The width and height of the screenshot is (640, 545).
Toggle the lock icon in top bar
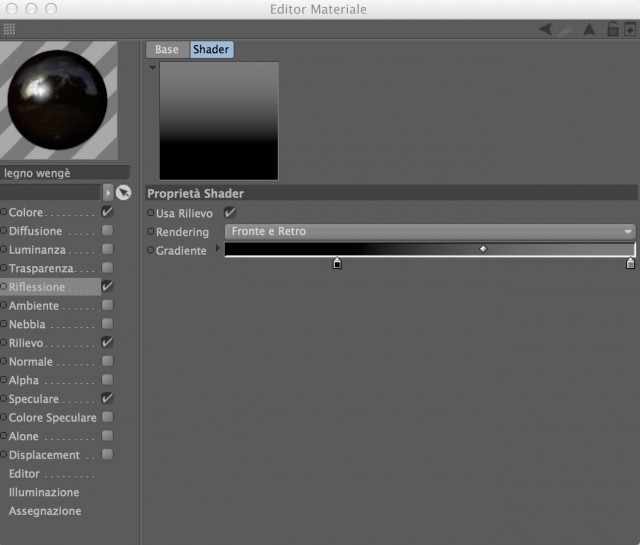[x=613, y=29]
